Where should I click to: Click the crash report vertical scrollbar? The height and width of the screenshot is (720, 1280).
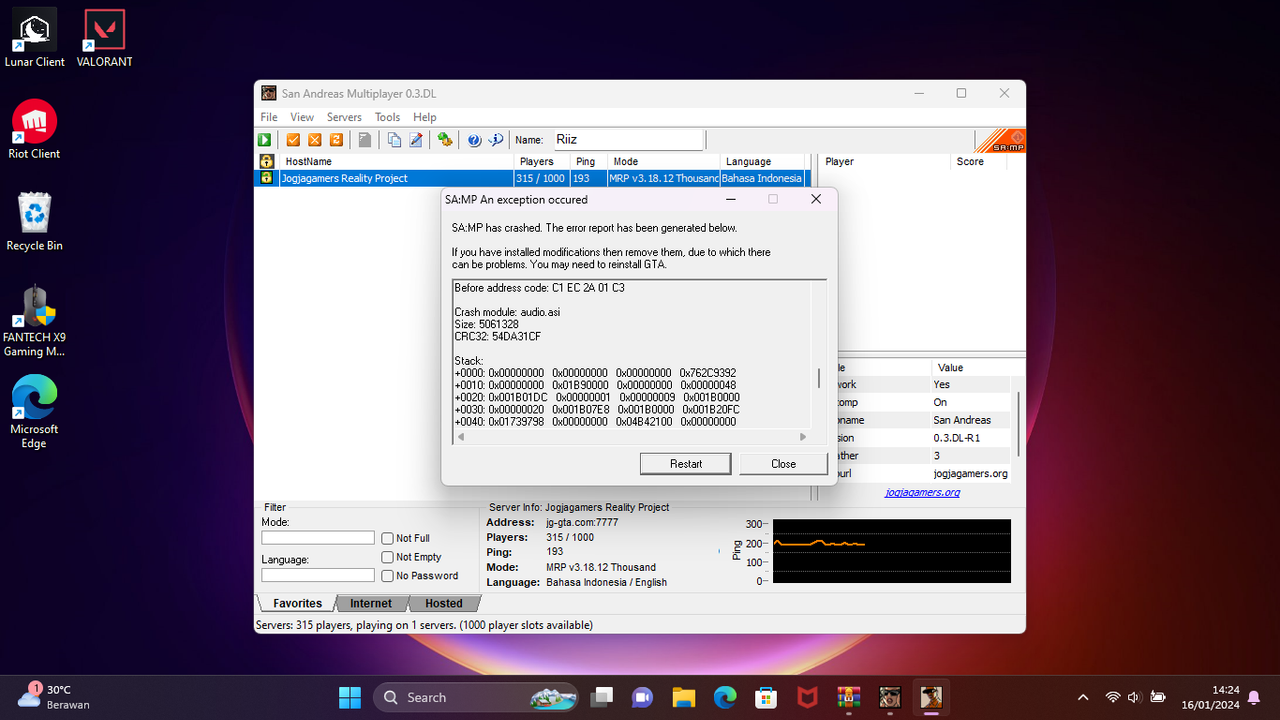820,377
